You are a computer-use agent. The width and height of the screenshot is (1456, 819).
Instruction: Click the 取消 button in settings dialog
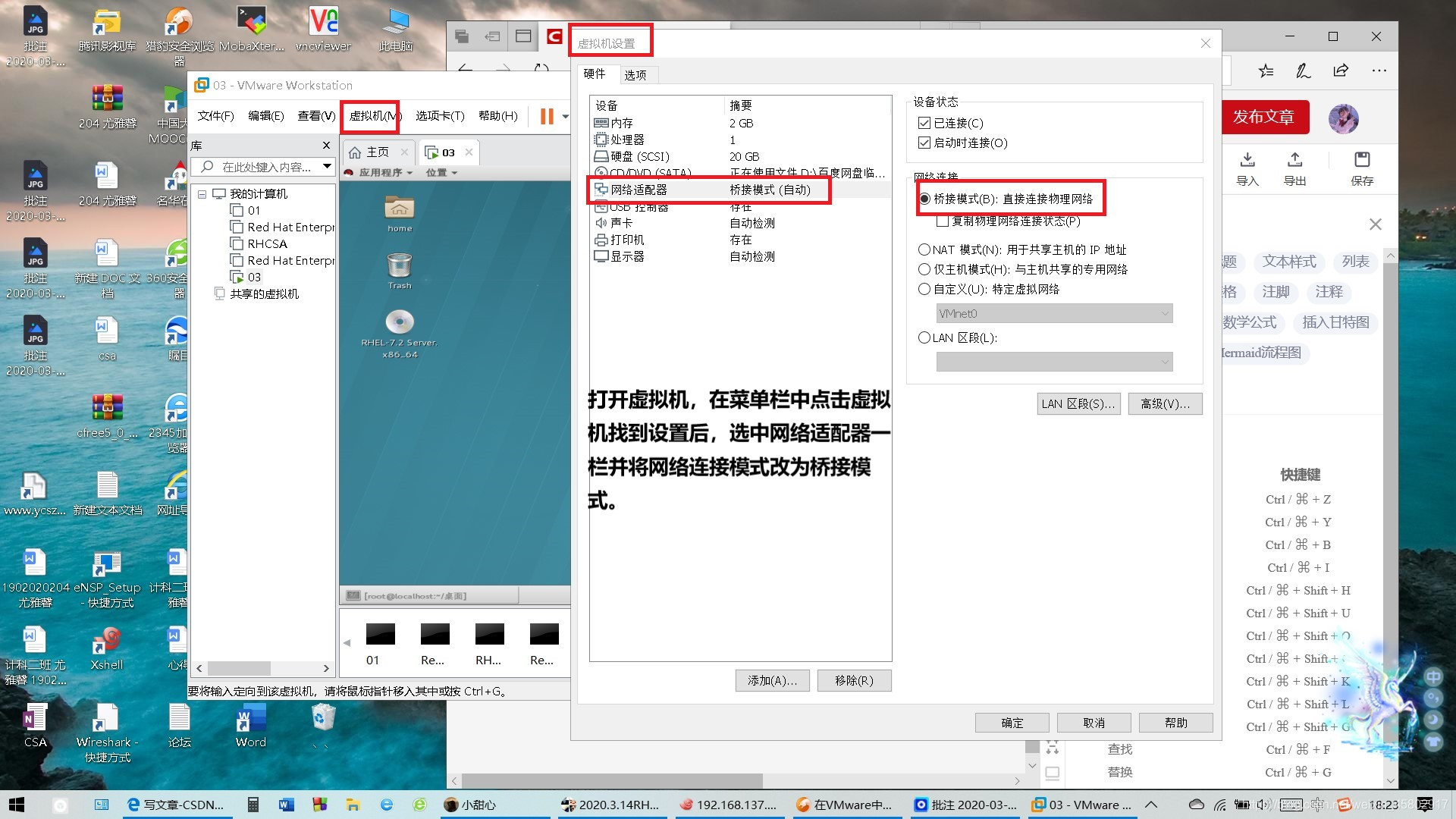(1094, 723)
